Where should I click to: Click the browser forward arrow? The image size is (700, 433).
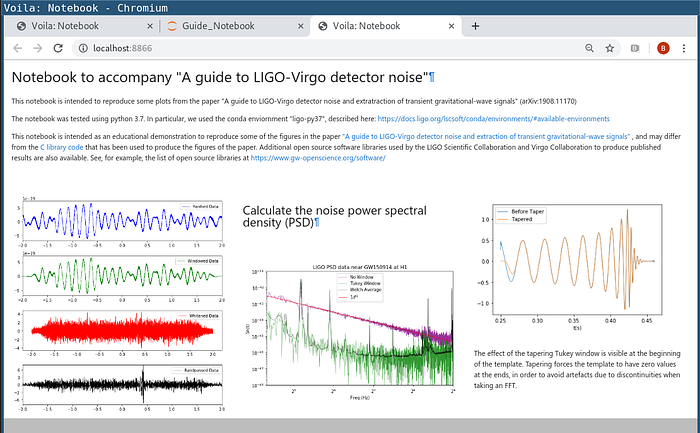(38, 48)
